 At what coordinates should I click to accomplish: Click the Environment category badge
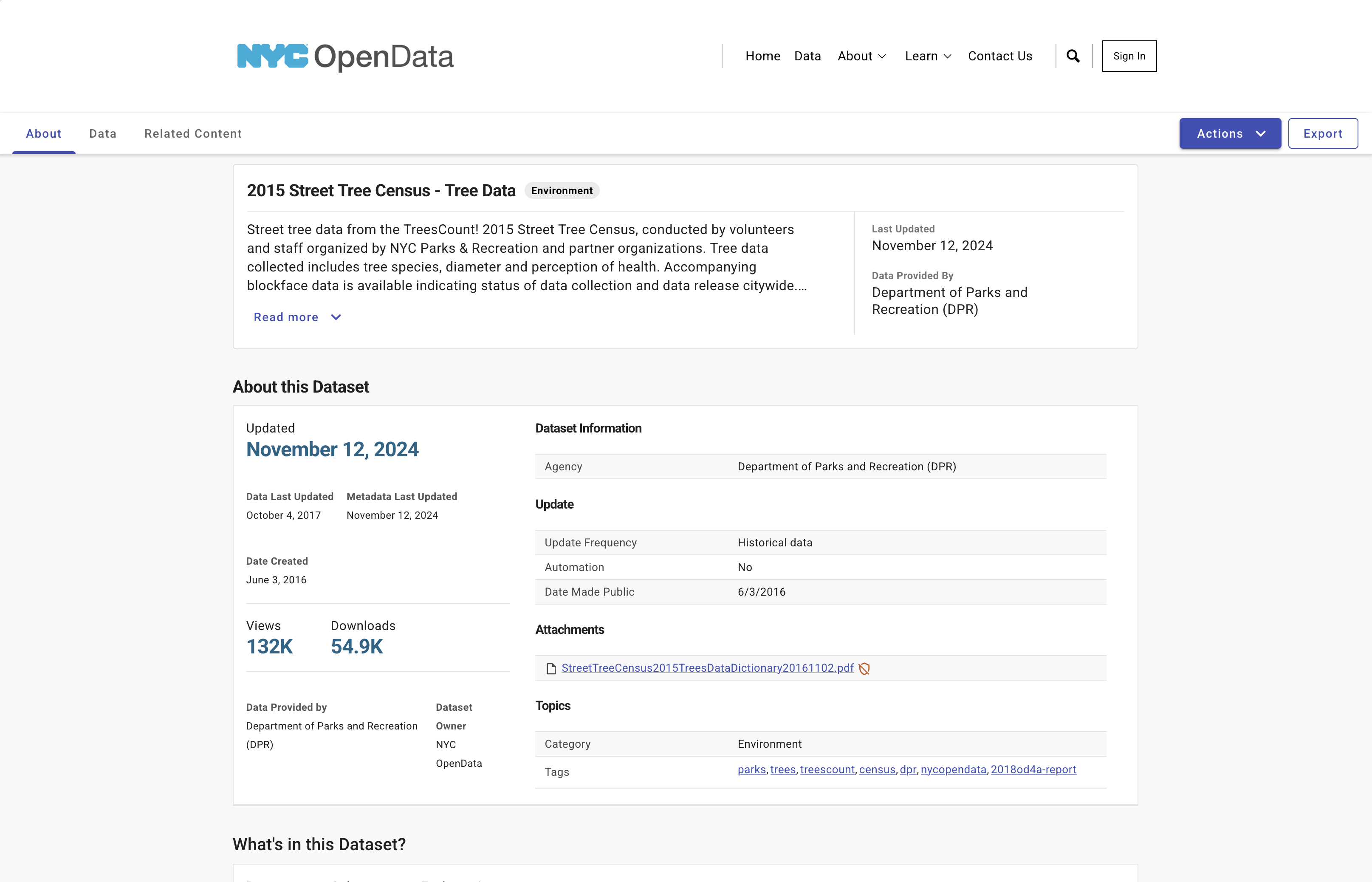click(x=562, y=191)
